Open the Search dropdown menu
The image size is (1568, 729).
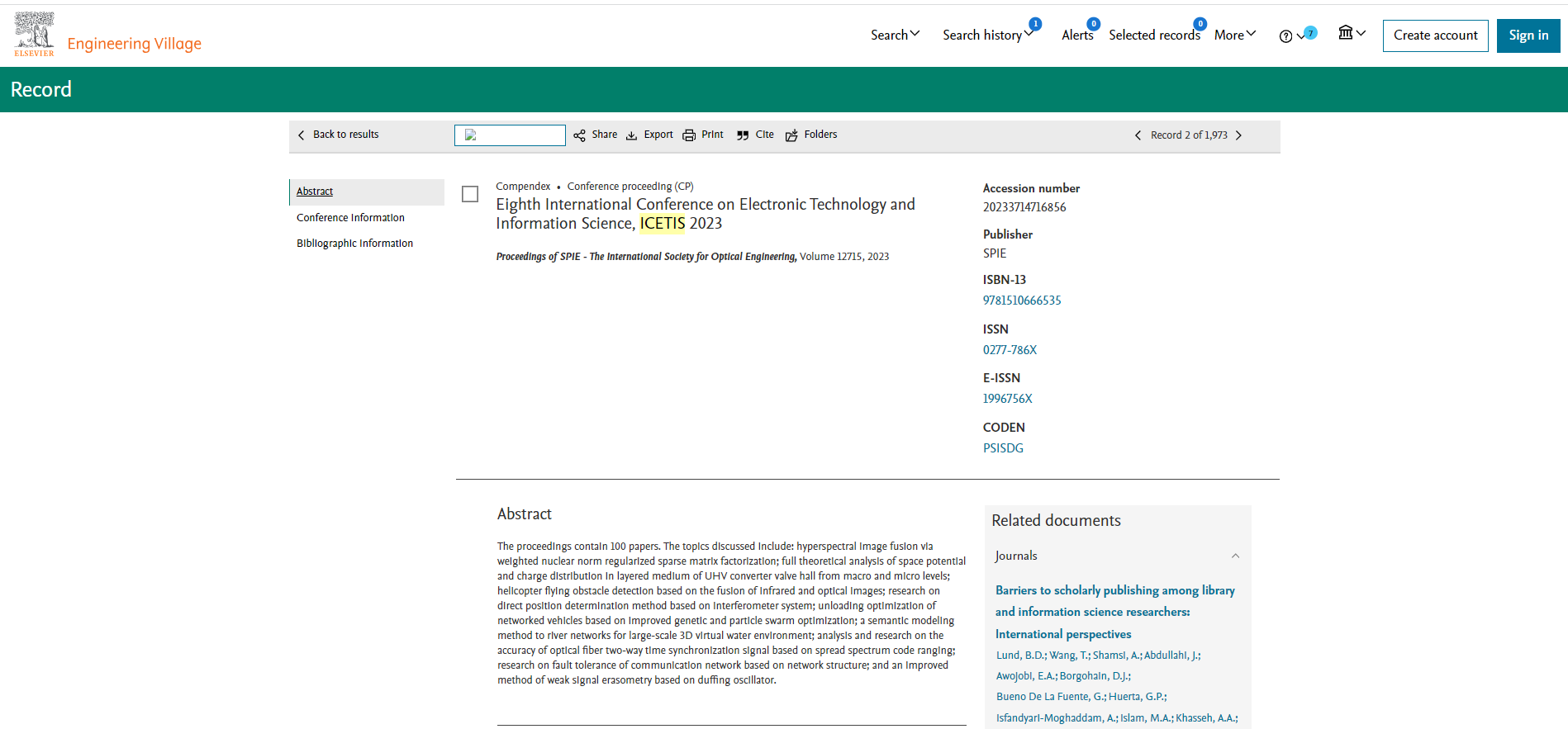895,35
